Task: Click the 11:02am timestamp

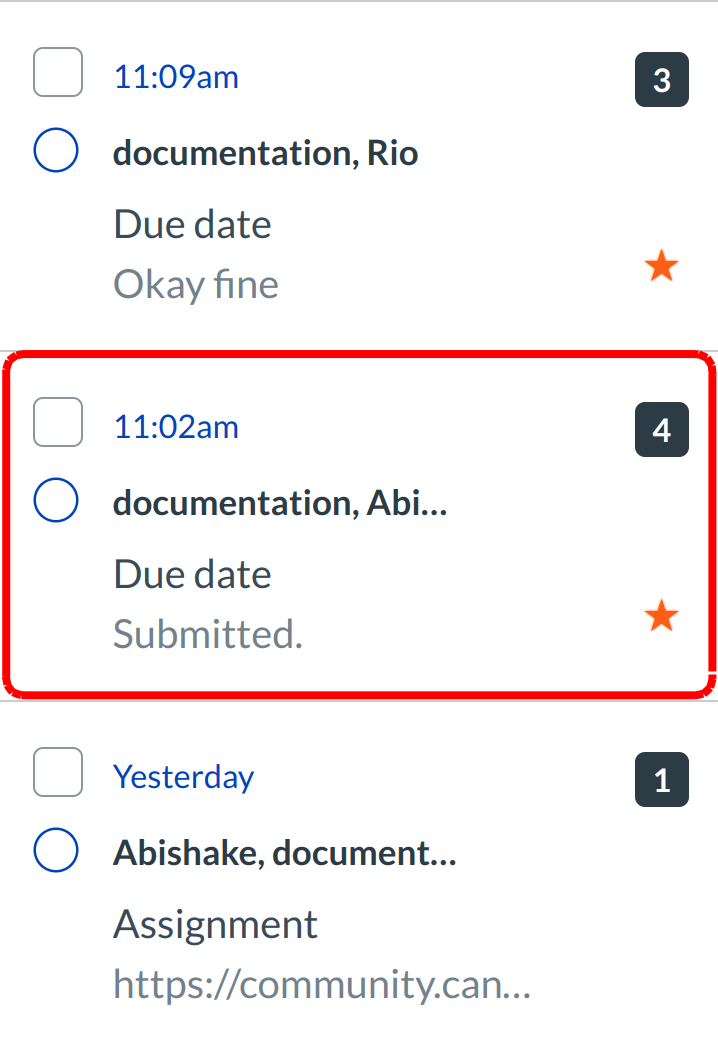Action: [176, 427]
